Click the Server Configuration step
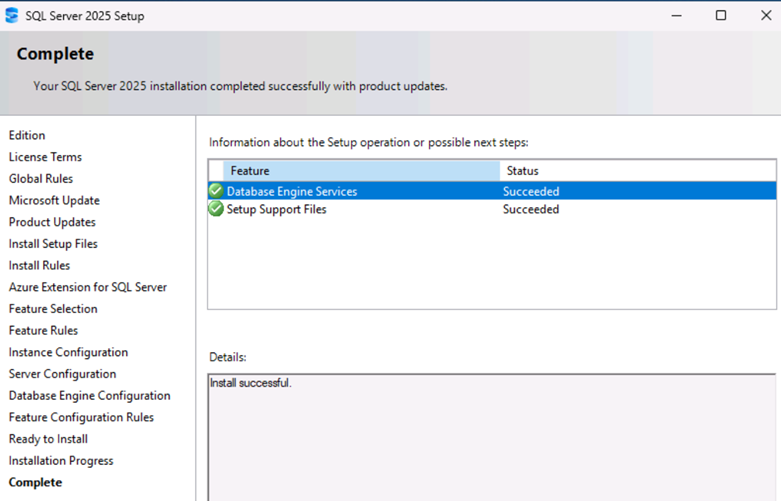This screenshot has width=781, height=501. pyautogui.click(x=62, y=374)
